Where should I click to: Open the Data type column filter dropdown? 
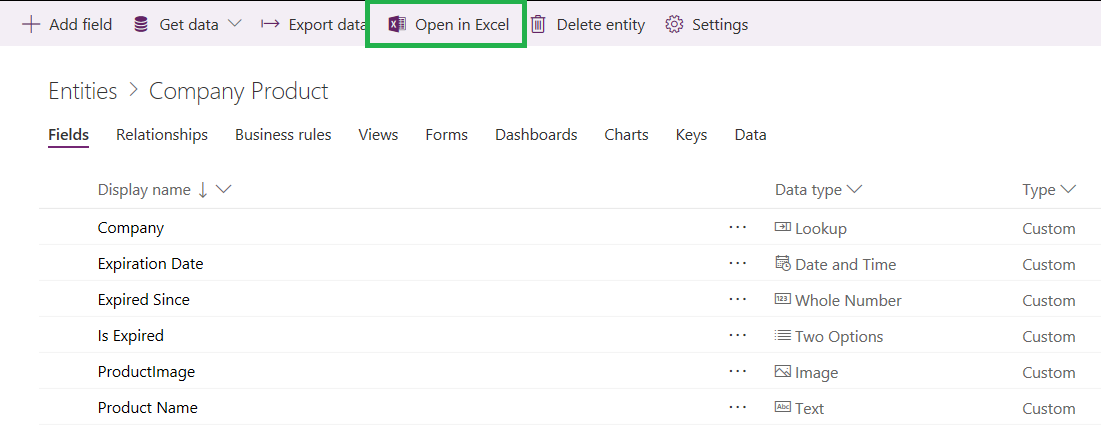854,189
